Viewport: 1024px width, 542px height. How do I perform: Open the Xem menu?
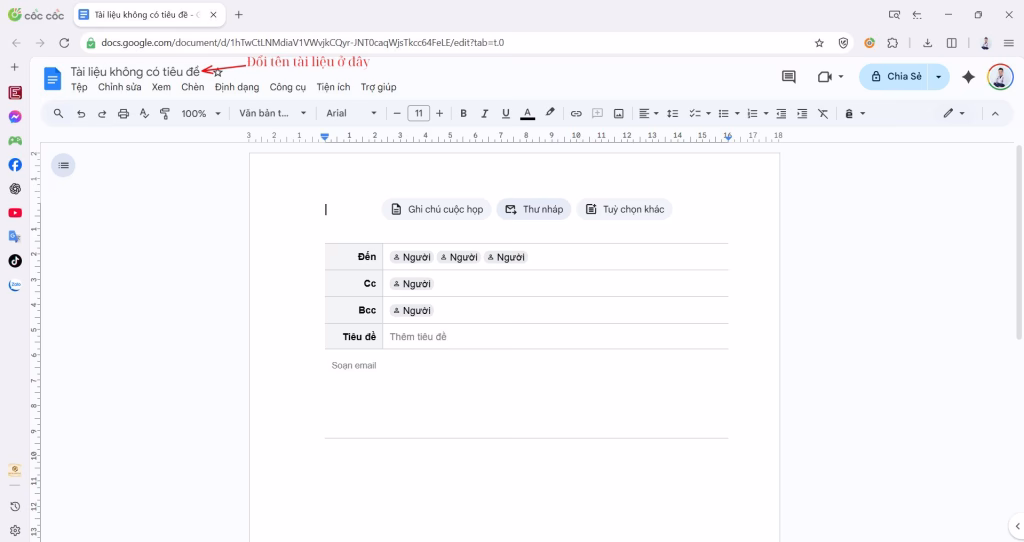(161, 87)
